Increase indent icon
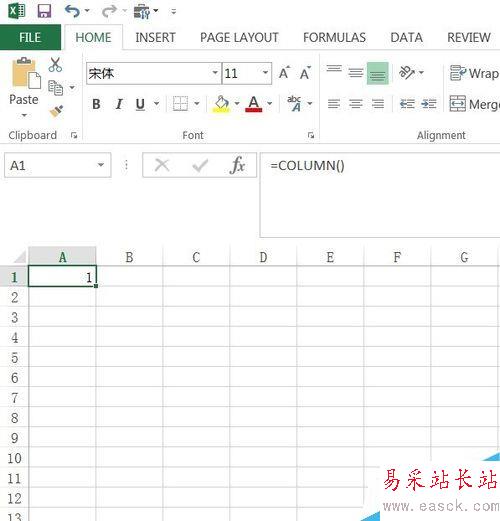 (429, 104)
